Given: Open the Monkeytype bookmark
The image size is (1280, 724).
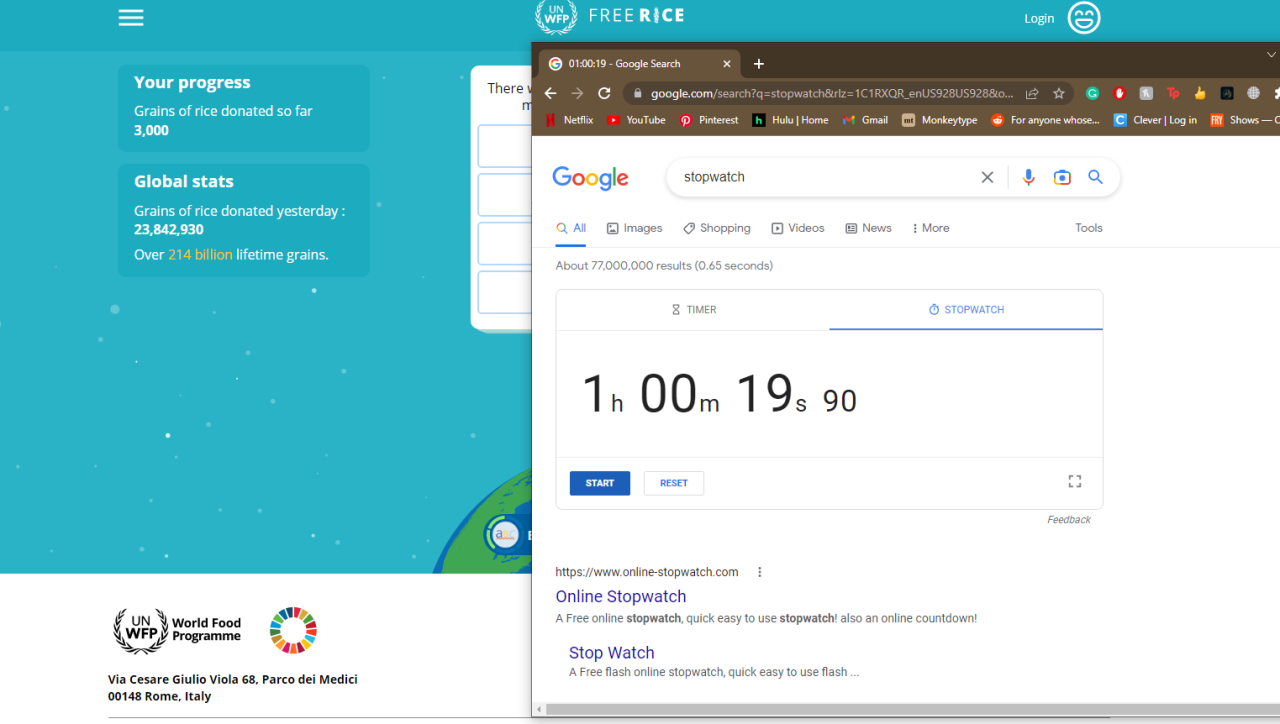Looking at the screenshot, I should pos(939,120).
